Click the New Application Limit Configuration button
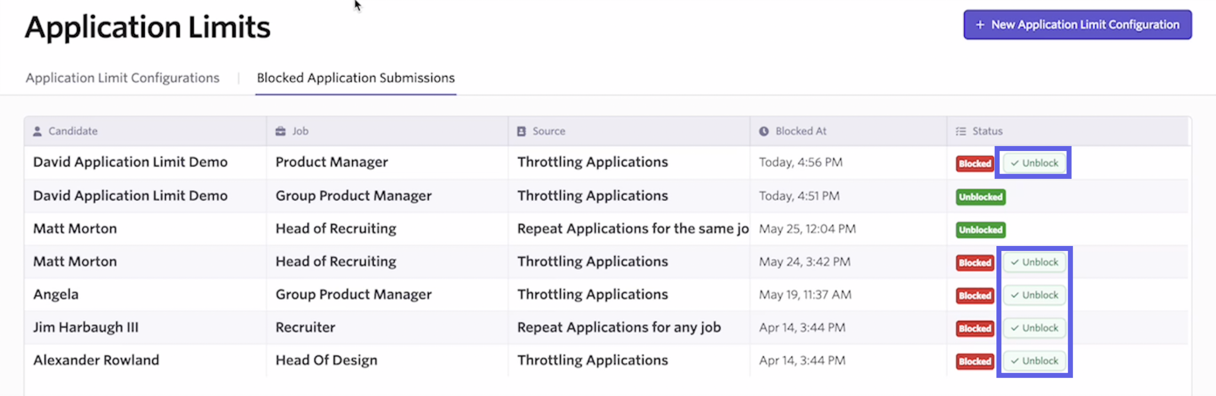 [x=1077, y=25]
